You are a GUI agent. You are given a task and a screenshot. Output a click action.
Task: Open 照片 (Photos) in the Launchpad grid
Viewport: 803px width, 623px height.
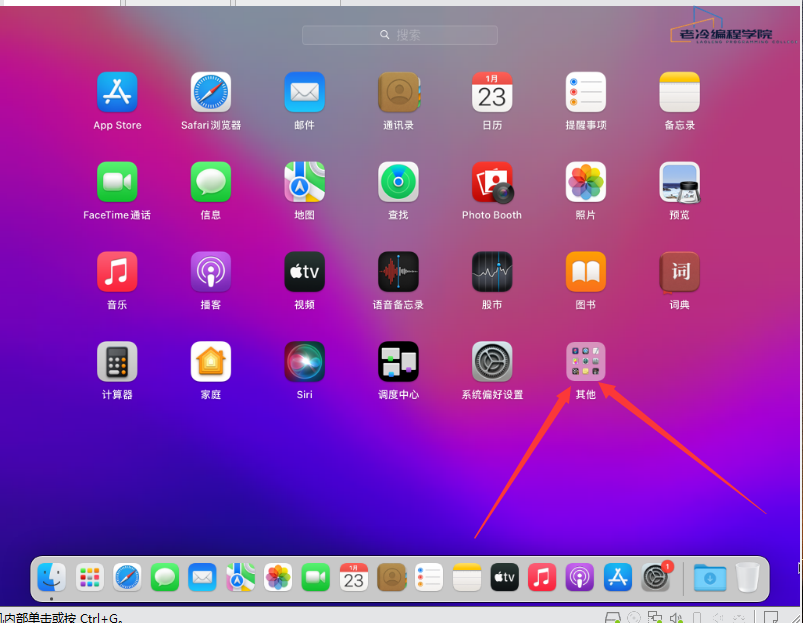click(586, 182)
